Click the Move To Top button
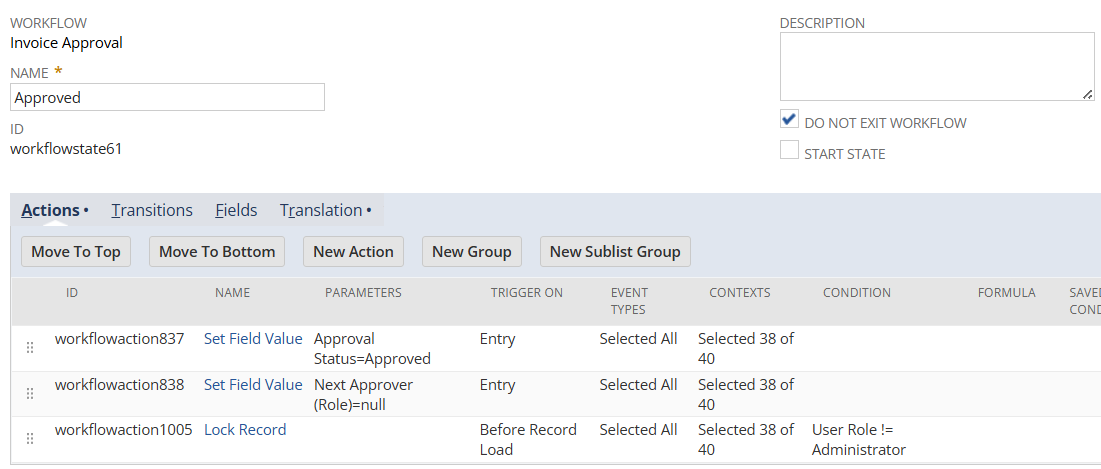The height and width of the screenshot is (469, 1101). [x=76, y=252]
